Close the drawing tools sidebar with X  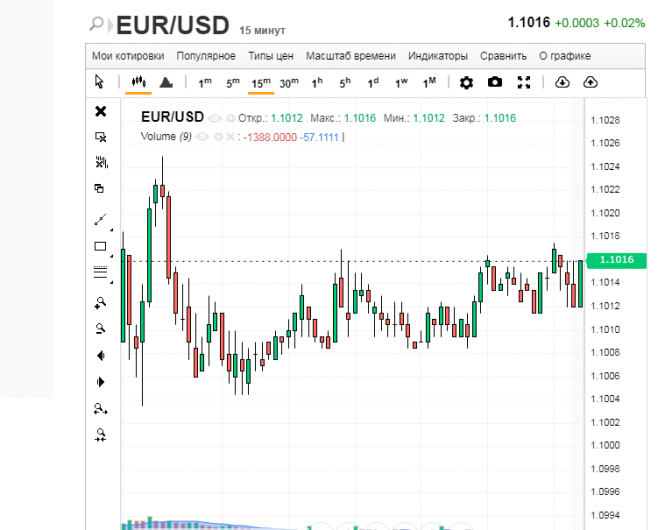click(x=101, y=111)
